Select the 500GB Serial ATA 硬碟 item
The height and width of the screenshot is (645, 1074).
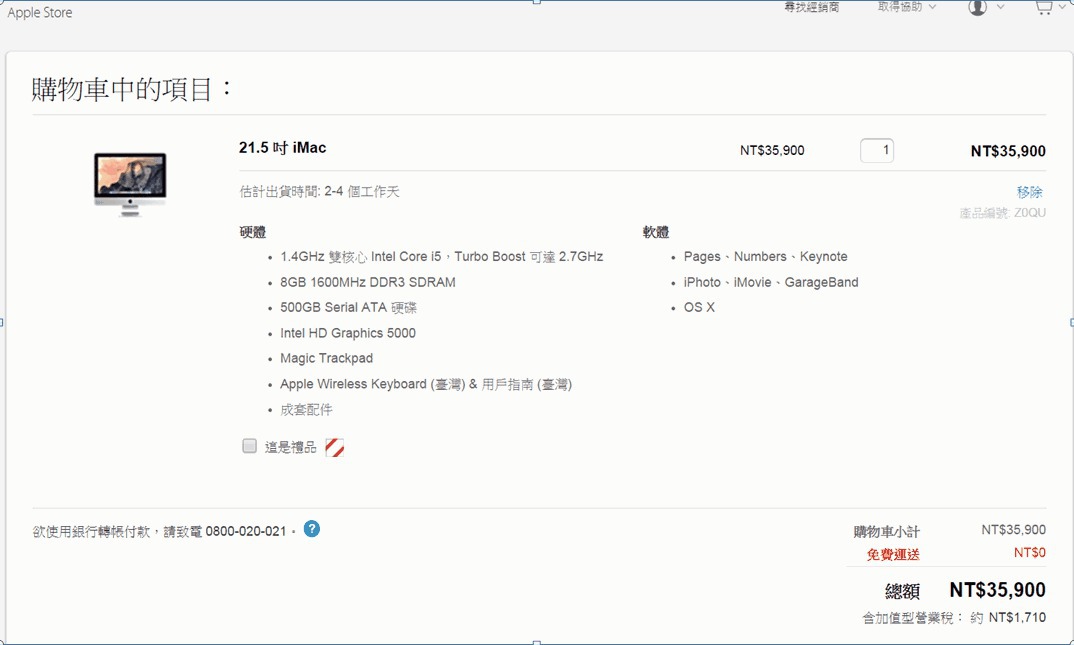click(348, 307)
